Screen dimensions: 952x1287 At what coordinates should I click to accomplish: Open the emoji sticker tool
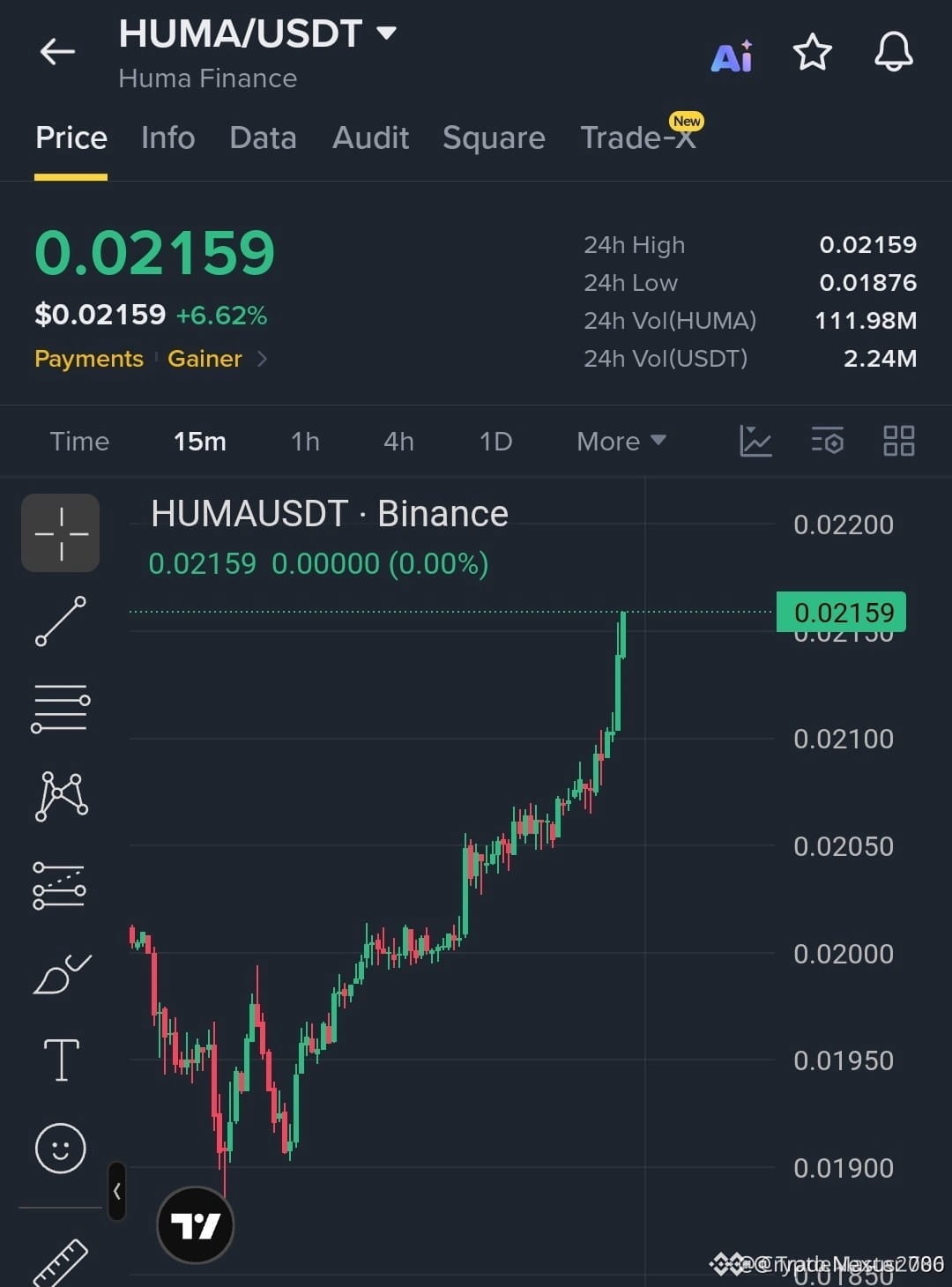60,1148
